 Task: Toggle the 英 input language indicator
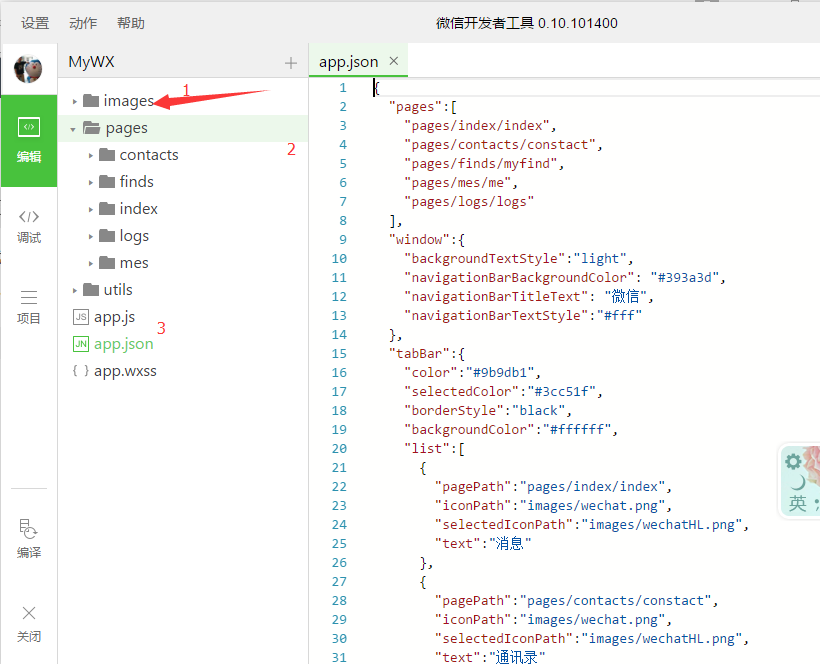[798, 503]
